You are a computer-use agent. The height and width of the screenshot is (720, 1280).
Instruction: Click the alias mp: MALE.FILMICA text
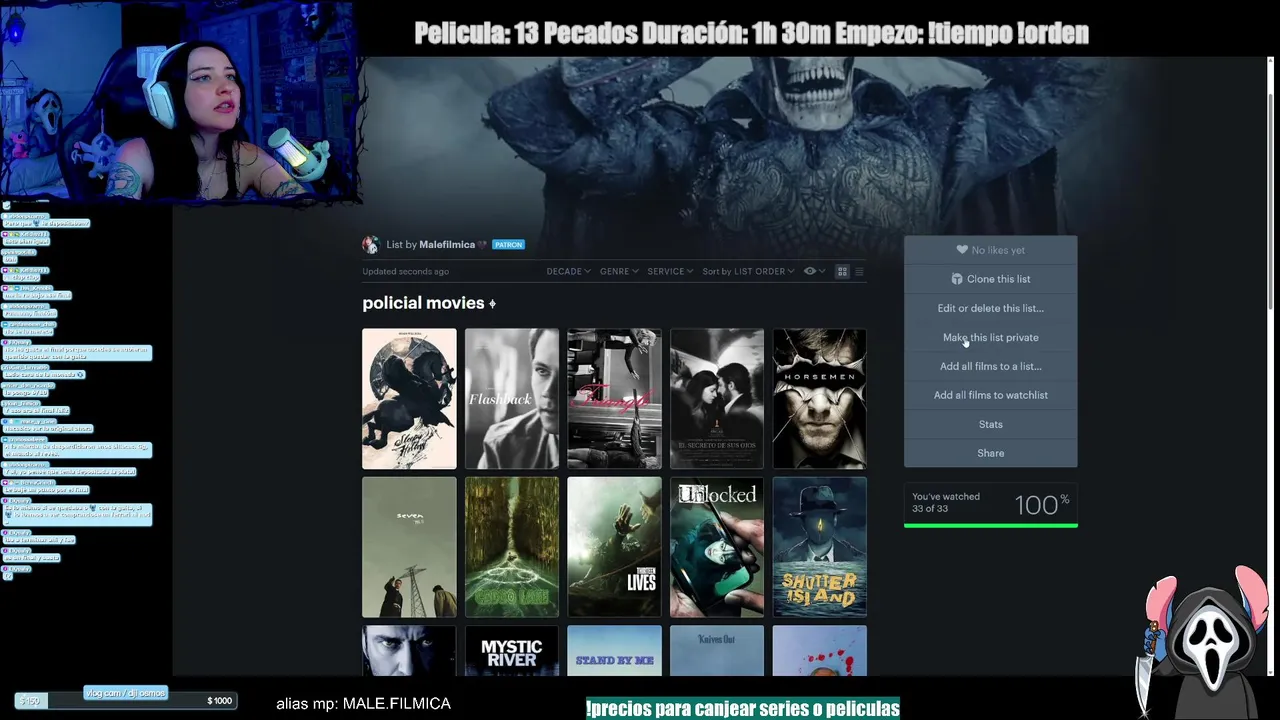click(x=363, y=704)
